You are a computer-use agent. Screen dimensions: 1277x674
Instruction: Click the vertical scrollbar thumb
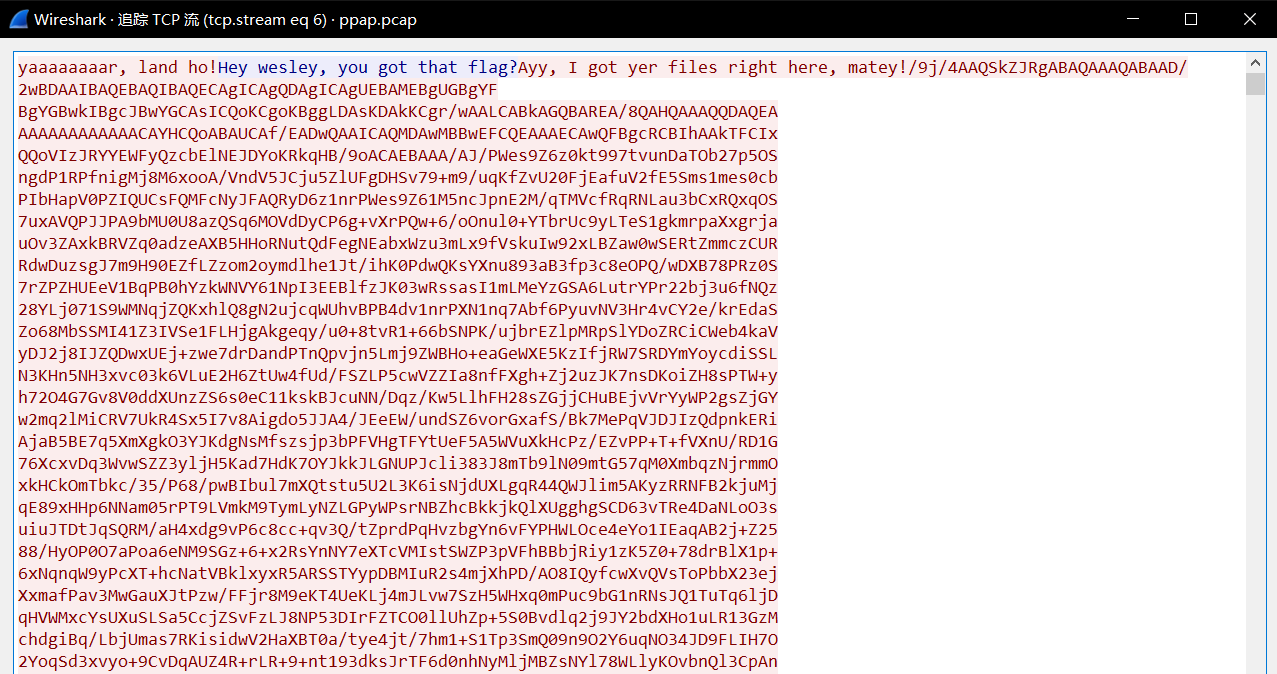[1255, 84]
